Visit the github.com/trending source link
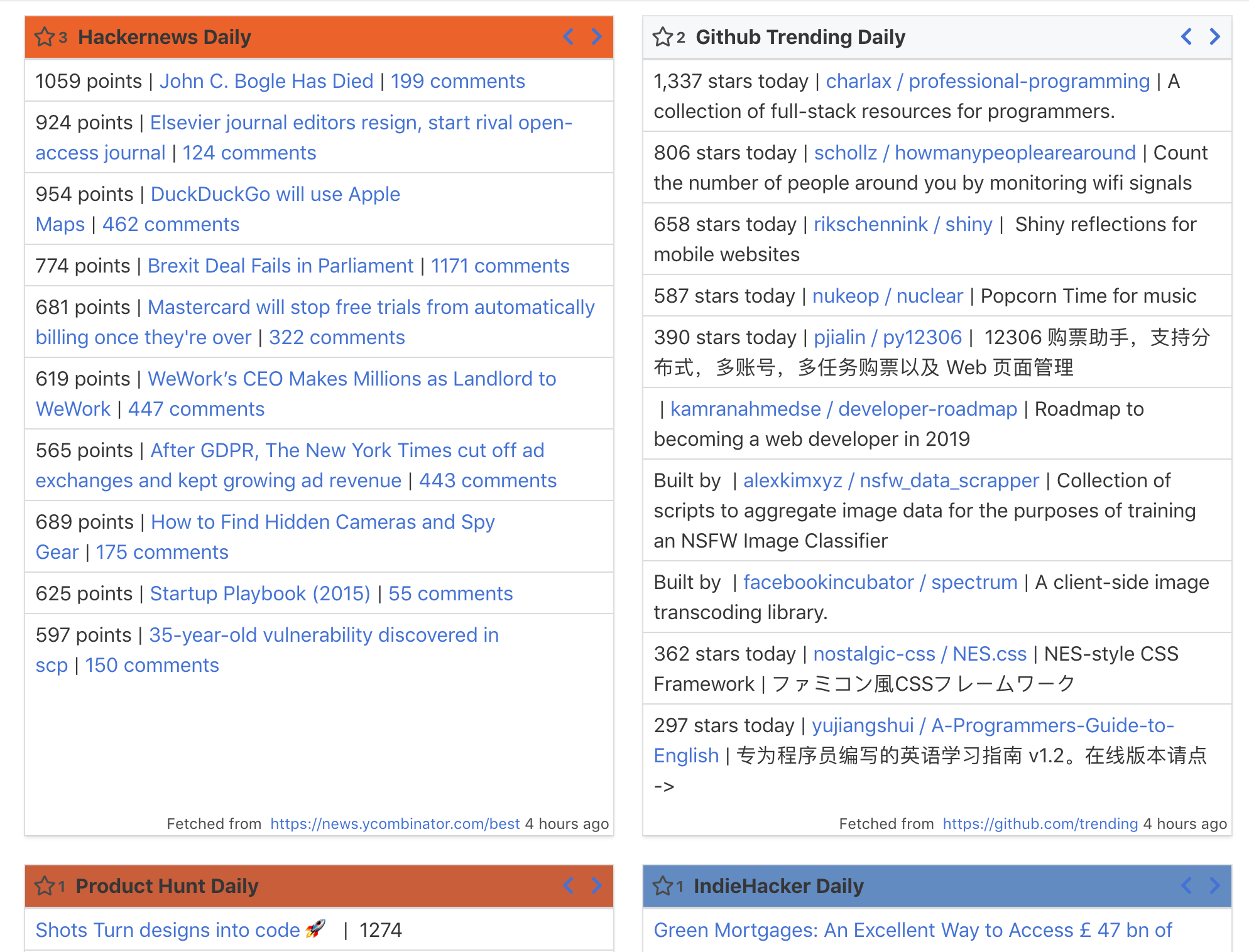 1040,824
